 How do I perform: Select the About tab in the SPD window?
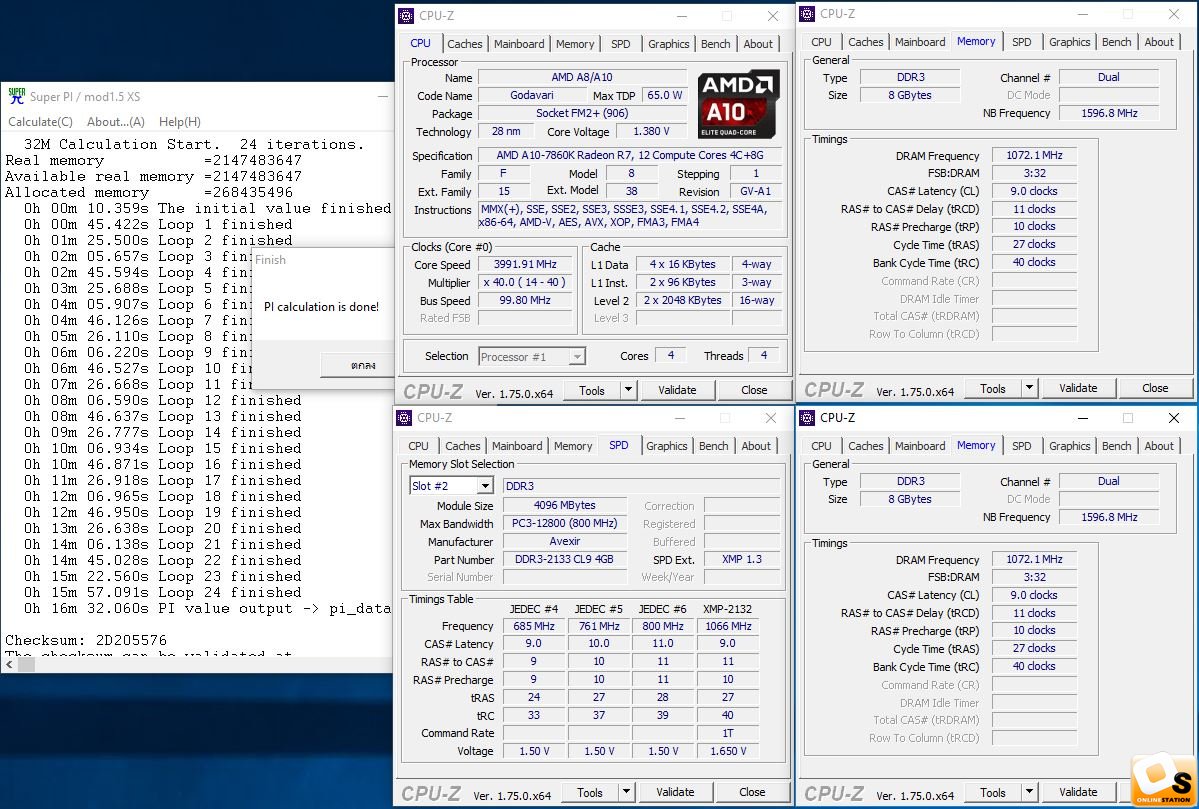(756, 446)
